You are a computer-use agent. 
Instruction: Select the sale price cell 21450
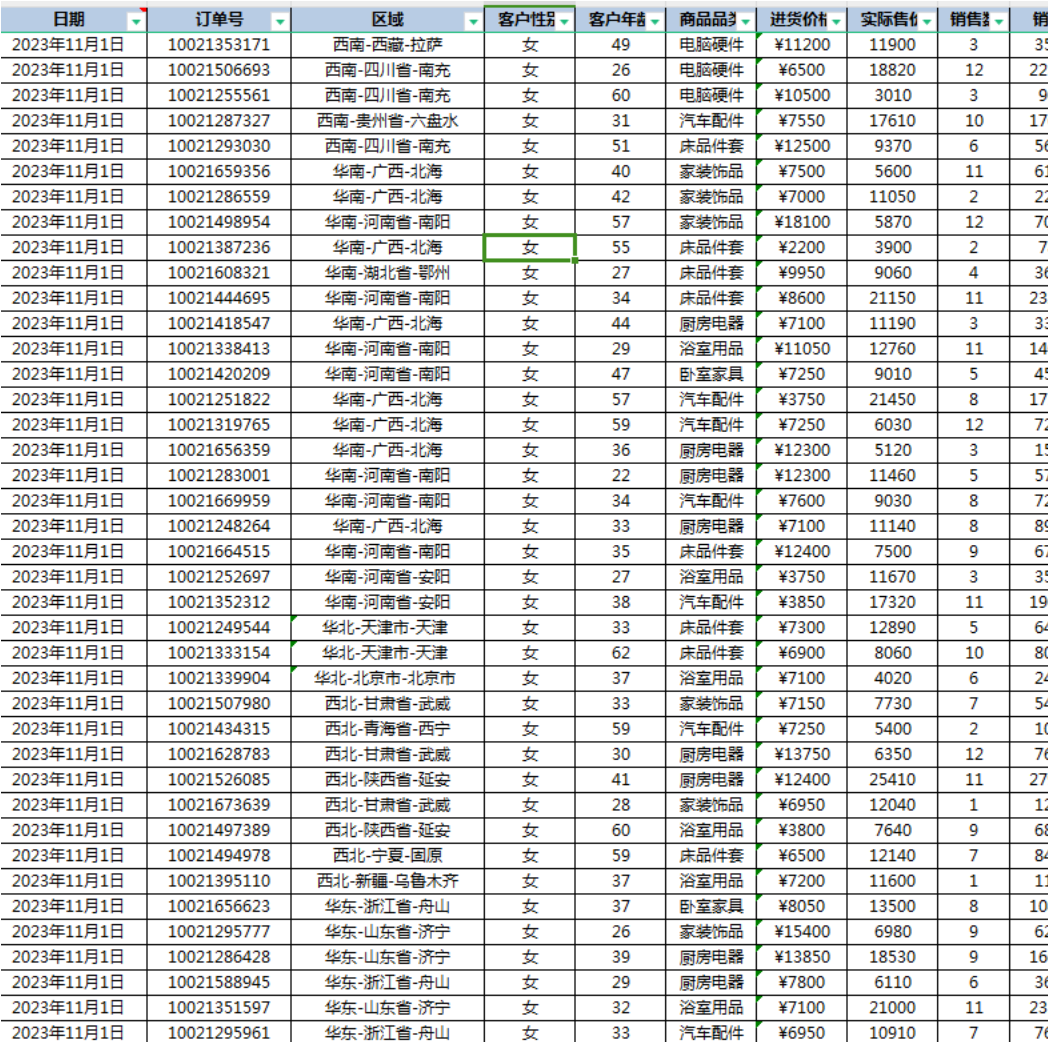point(892,400)
